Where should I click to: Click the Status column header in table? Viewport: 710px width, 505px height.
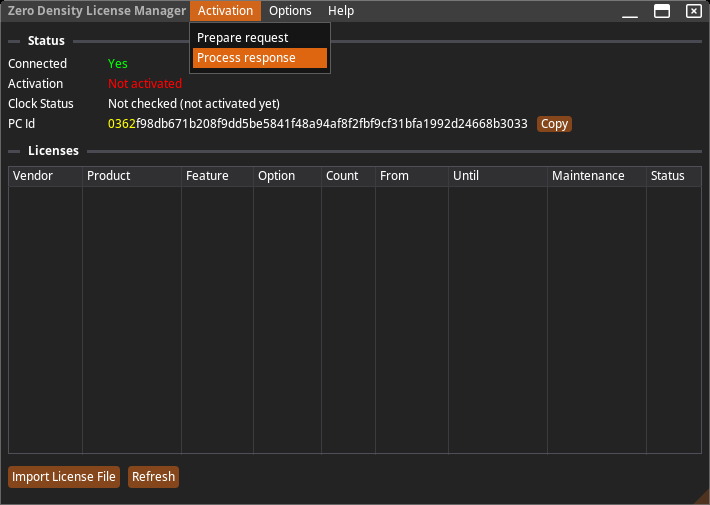click(673, 176)
